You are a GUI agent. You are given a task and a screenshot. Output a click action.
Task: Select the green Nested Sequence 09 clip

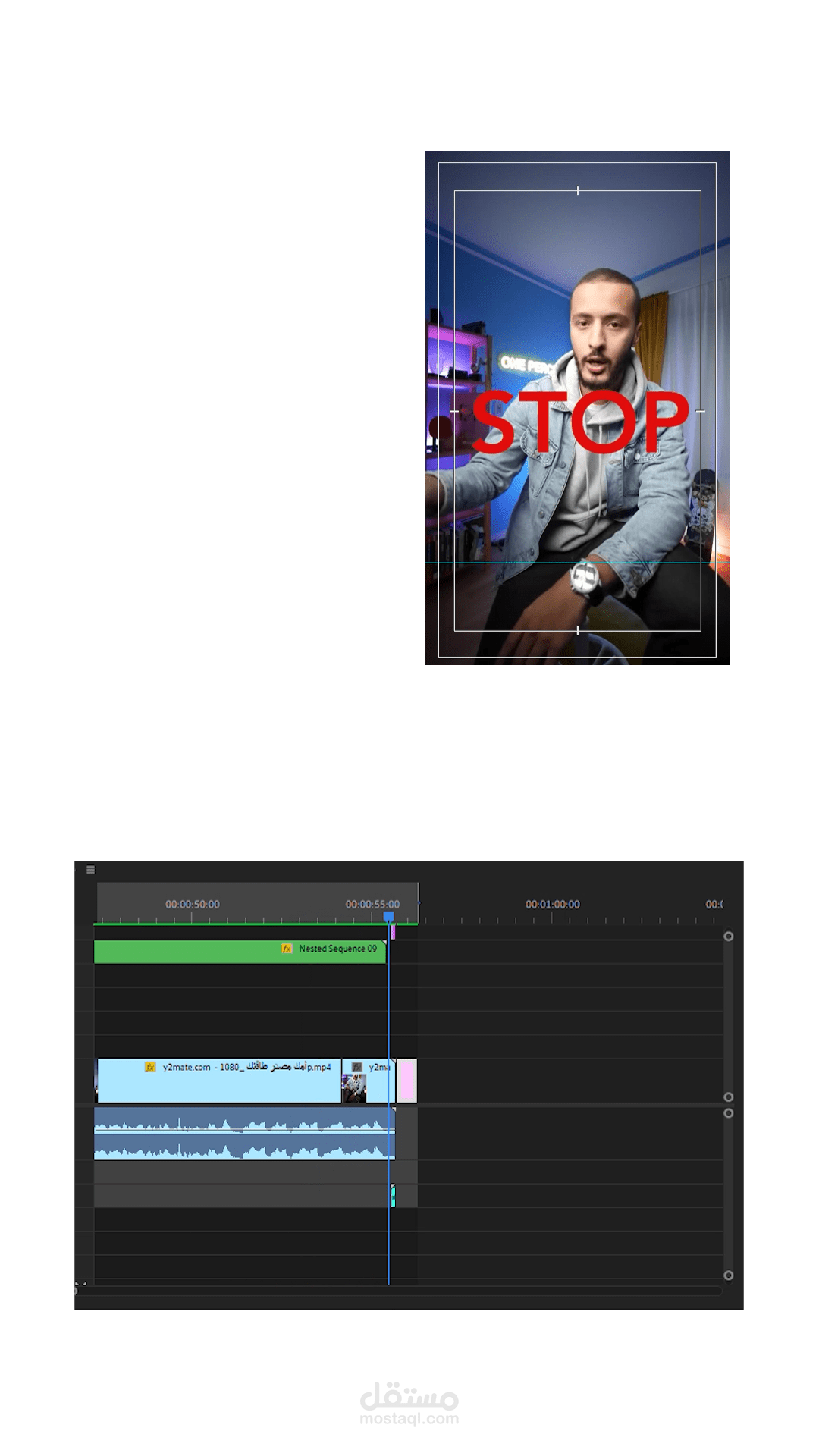point(240,952)
